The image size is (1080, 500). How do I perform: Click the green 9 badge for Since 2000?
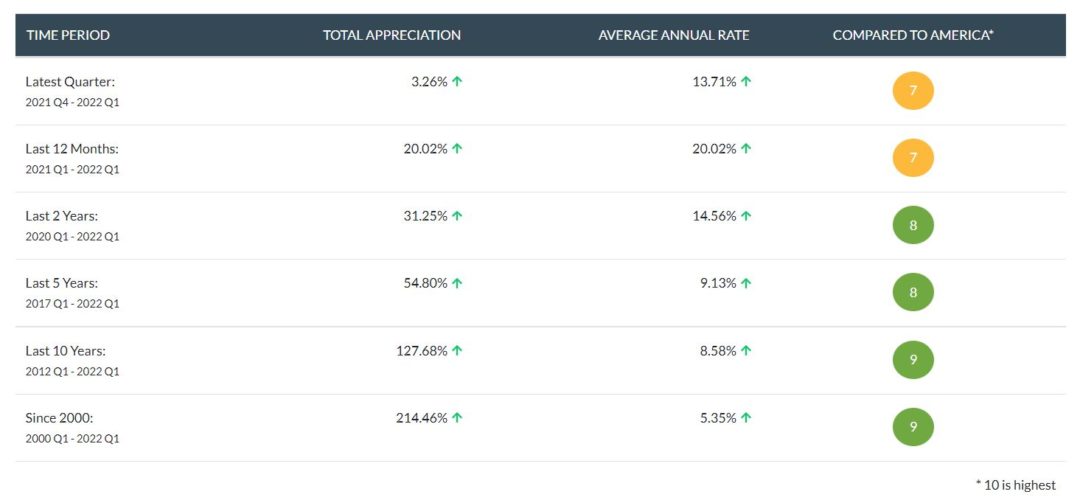(913, 427)
